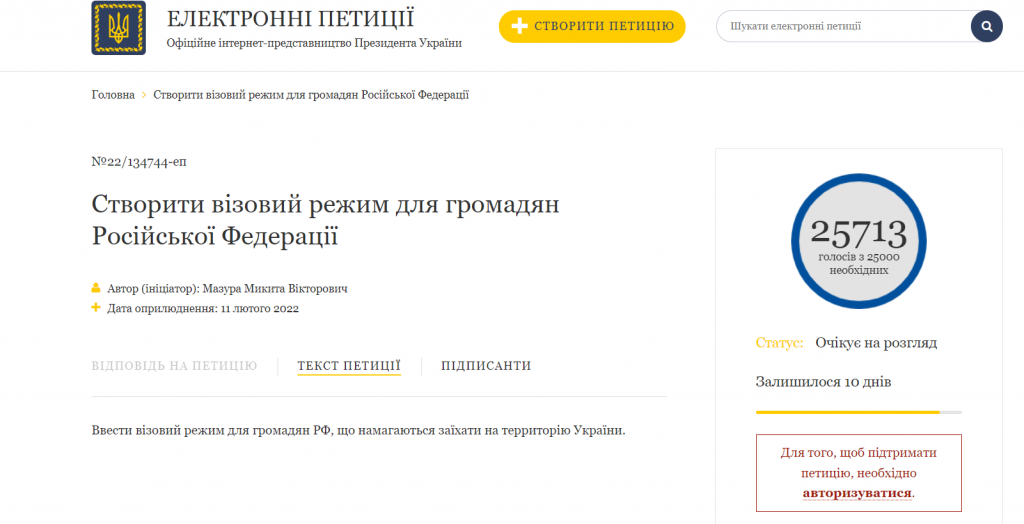
Task: Click the trident coat of arms logo
Action: click(x=118, y=28)
